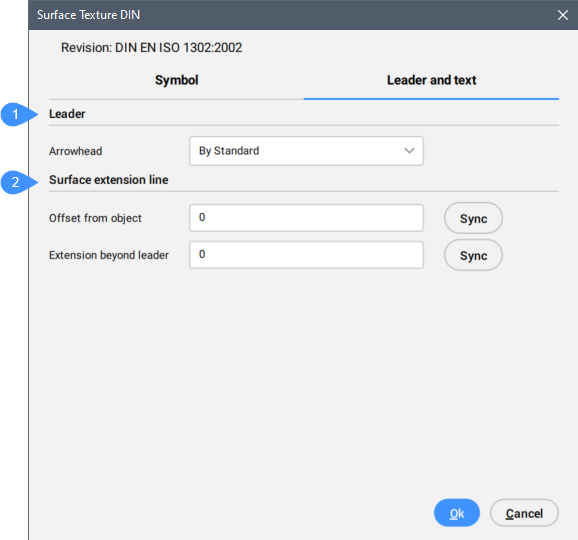578x540 pixels.
Task: Click the Extension beyond leader label
Action: (109, 255)
